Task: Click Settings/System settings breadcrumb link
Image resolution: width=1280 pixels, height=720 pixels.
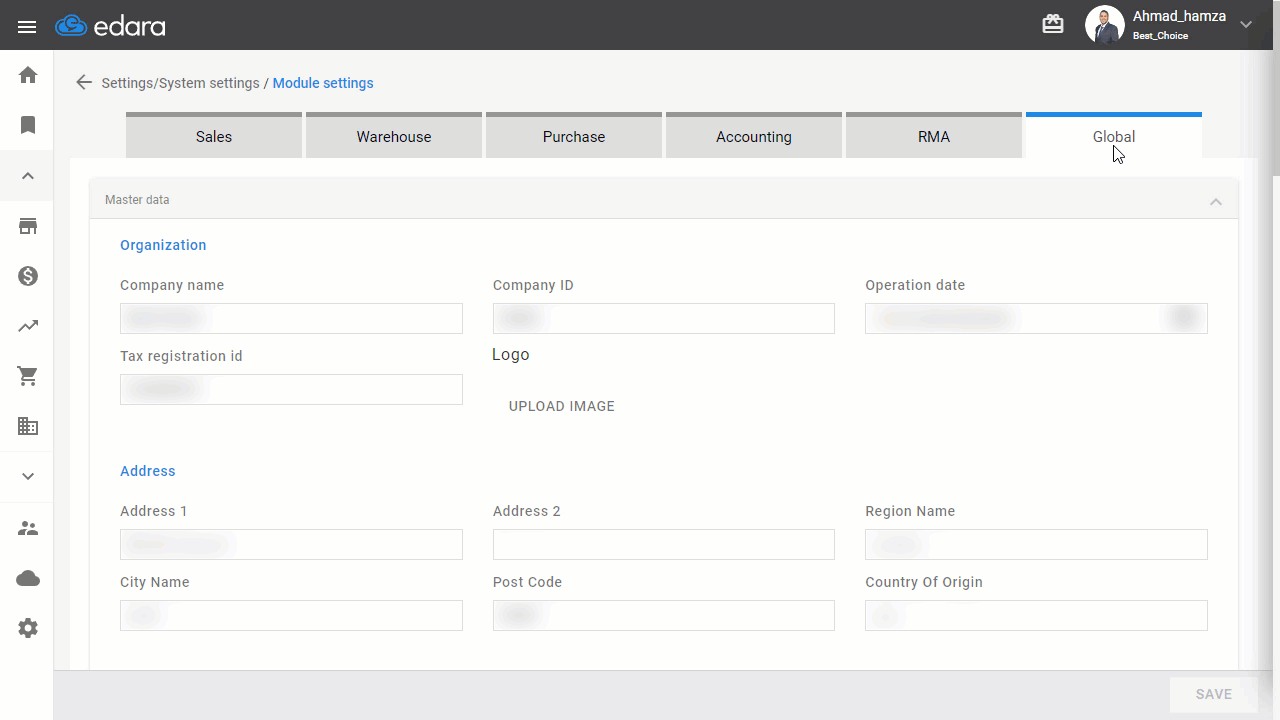Action: point(180,83)
